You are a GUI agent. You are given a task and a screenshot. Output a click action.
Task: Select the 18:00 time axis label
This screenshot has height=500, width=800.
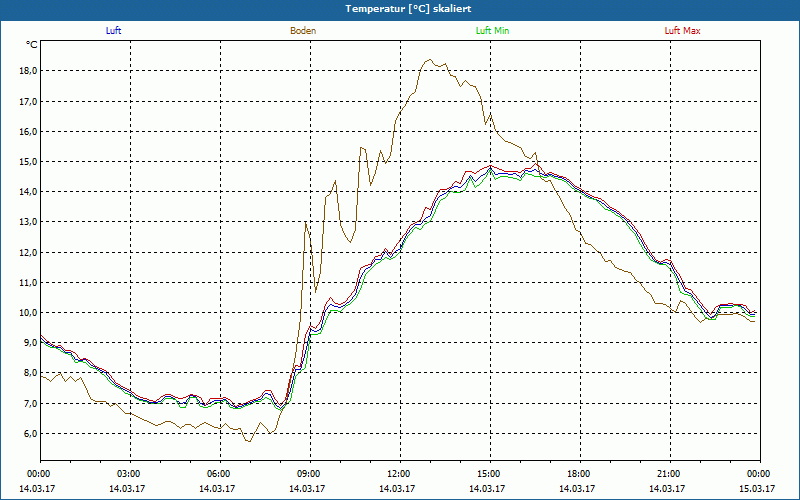pyautogui.click(x=579, y=474)
